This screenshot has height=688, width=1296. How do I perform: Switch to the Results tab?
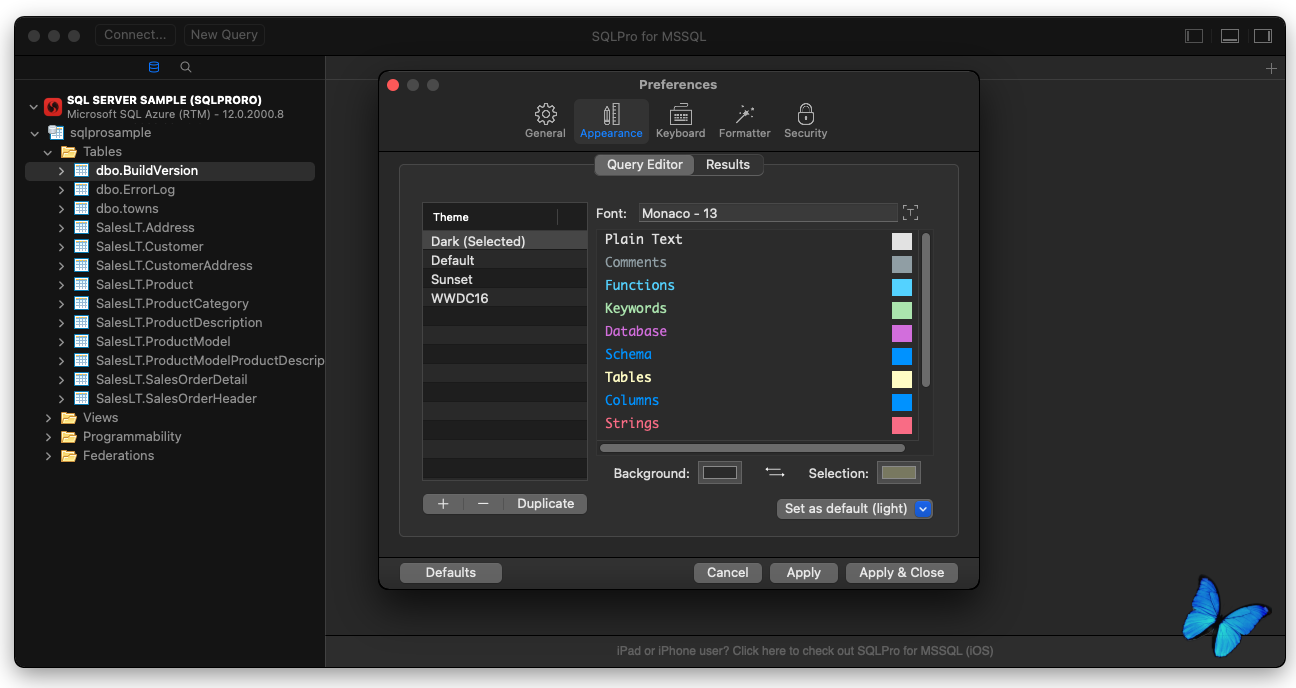pos(728,165)
